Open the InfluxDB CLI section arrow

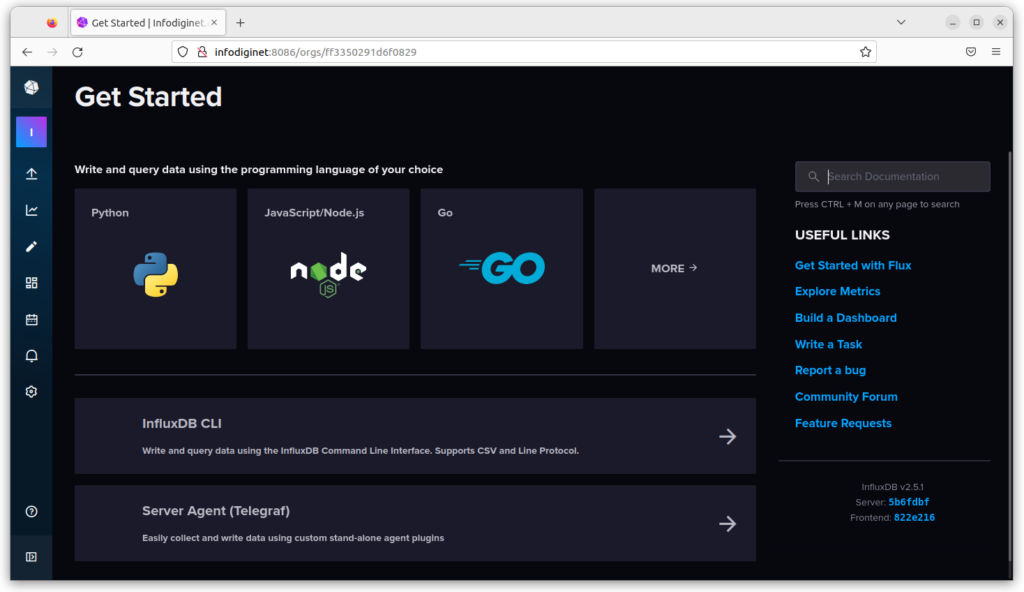point(728,436)
